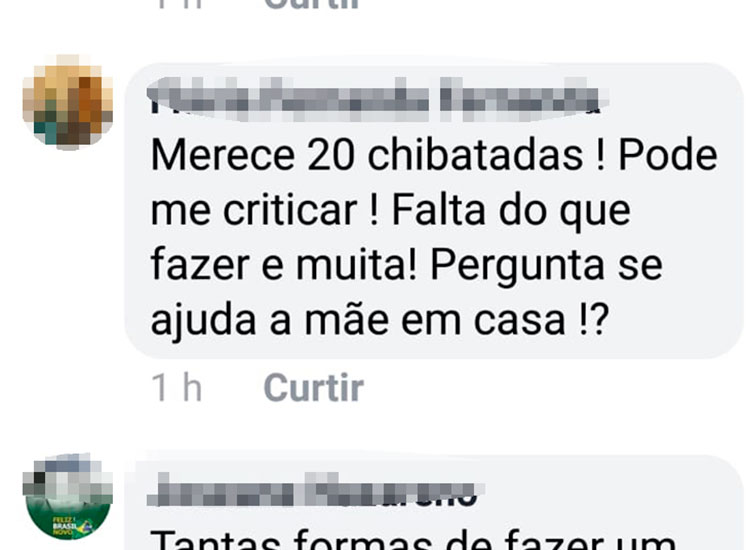Click the cut-off timestamp at the top edge

click(178, 4)
